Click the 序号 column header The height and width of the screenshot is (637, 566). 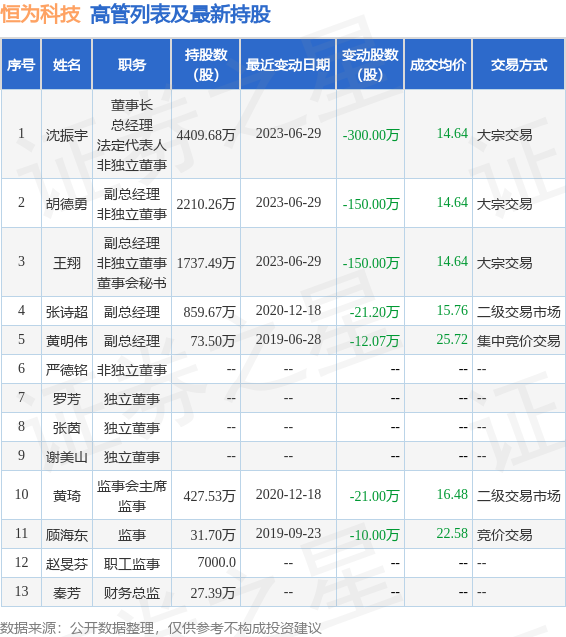21,65
